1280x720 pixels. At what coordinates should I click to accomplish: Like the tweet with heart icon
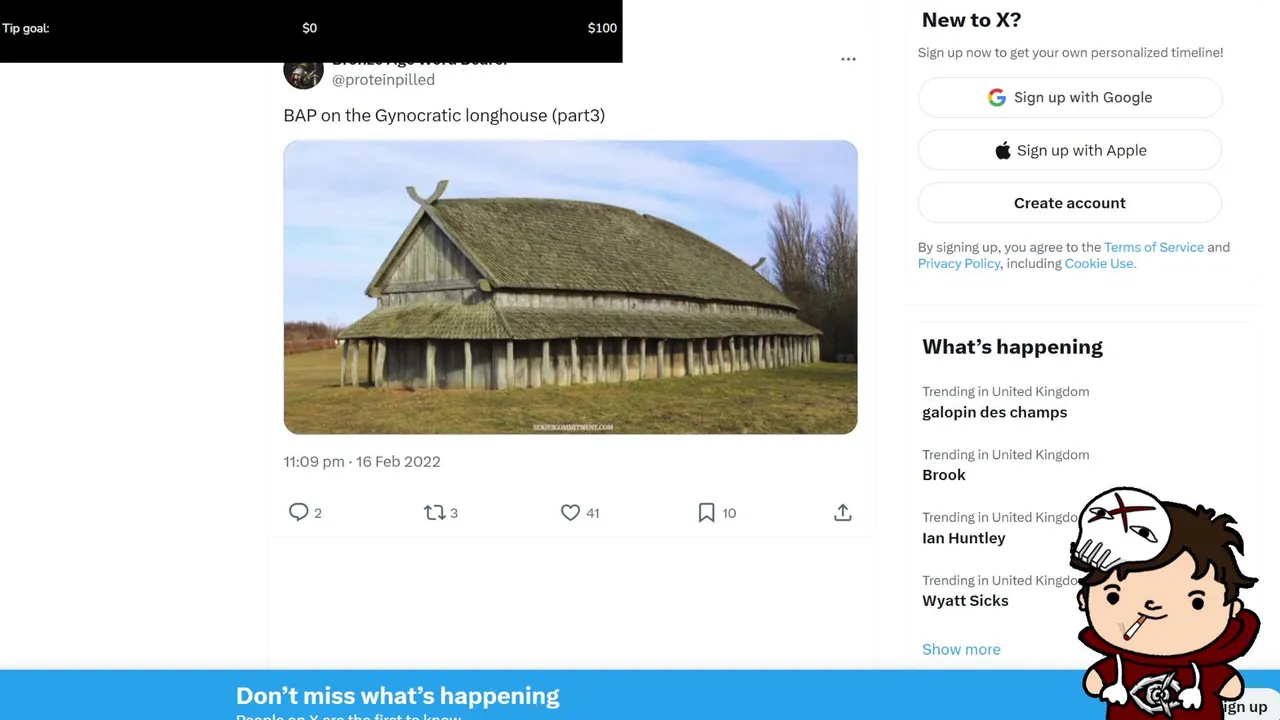[x=570, y=512]
